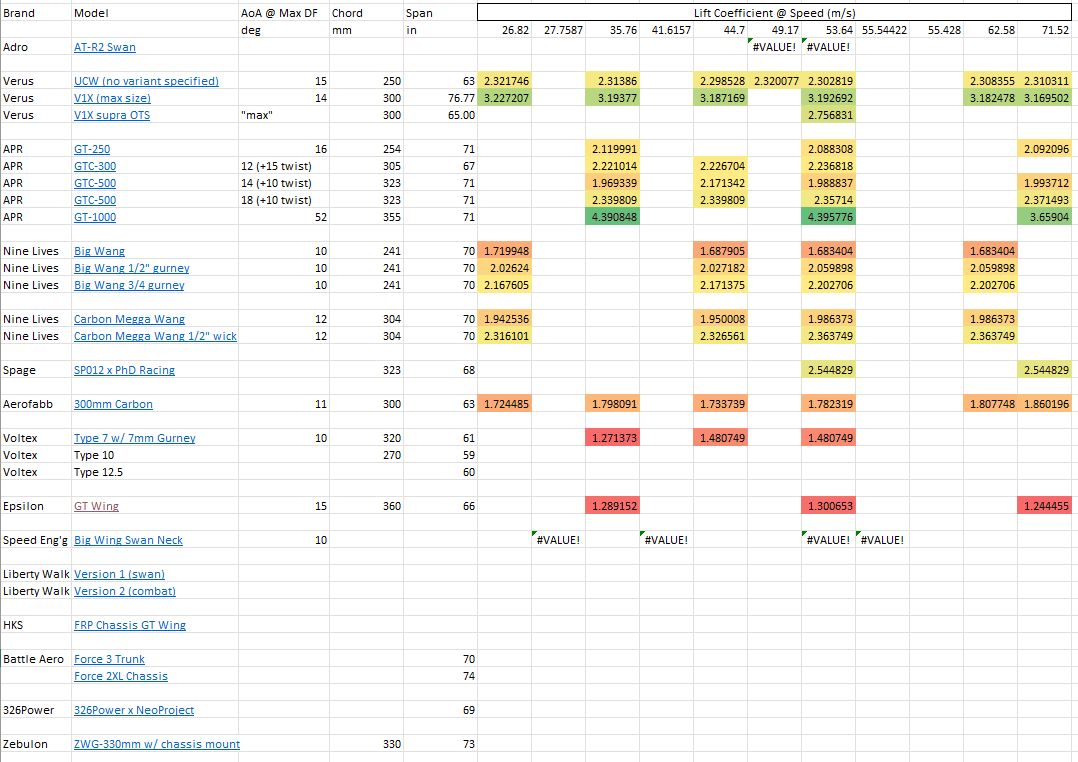Select the cell with value 1.300653

coord(828,506)
